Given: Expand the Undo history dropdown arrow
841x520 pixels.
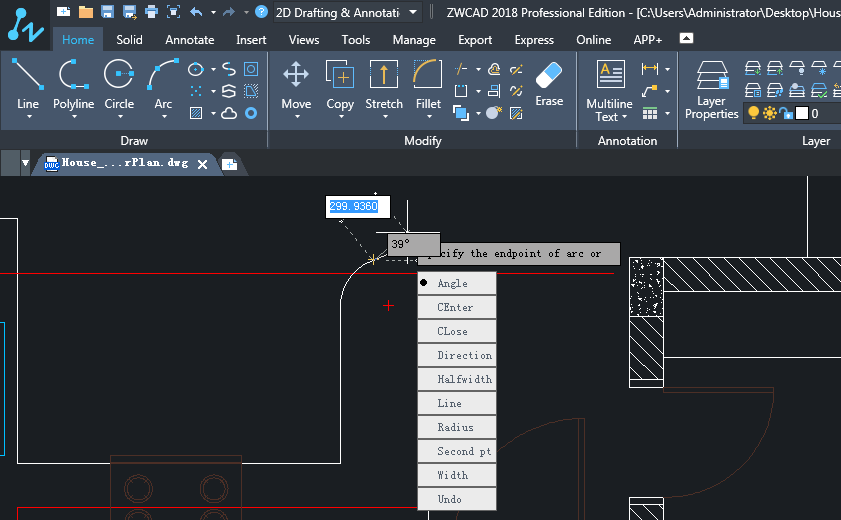Looking at the screenshot, I should click(213, 12).
